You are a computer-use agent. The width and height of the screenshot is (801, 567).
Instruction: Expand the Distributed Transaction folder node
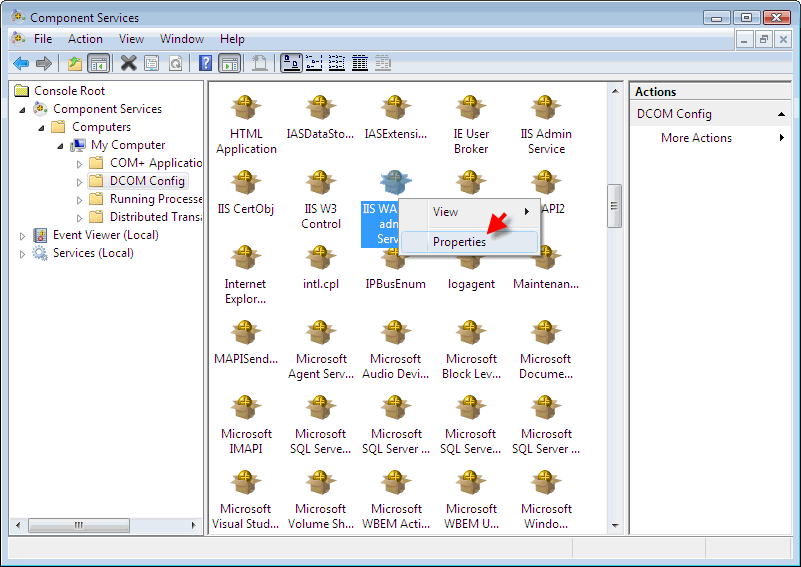point(79,218)
